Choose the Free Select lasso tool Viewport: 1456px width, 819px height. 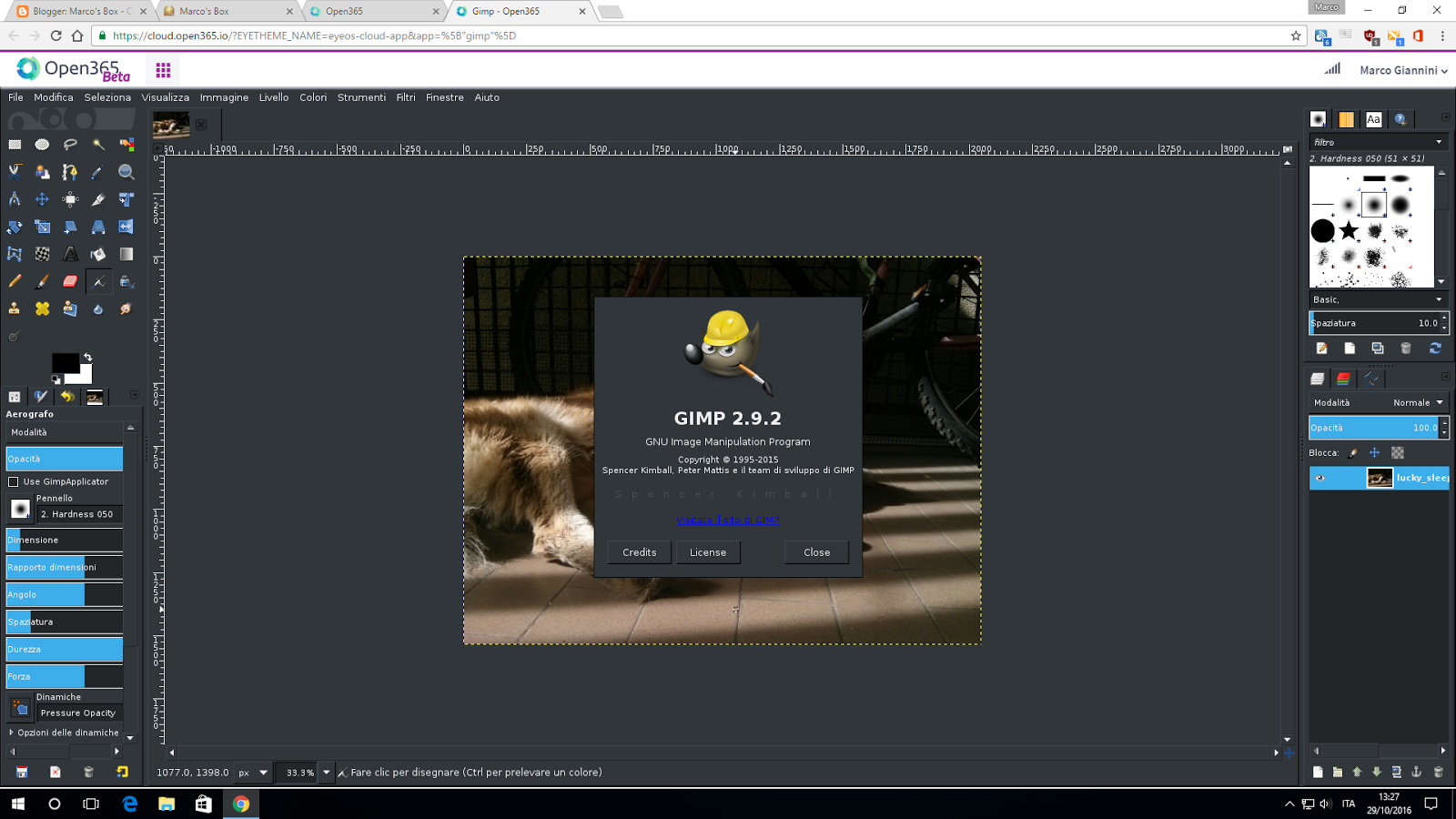coord(70,145)
